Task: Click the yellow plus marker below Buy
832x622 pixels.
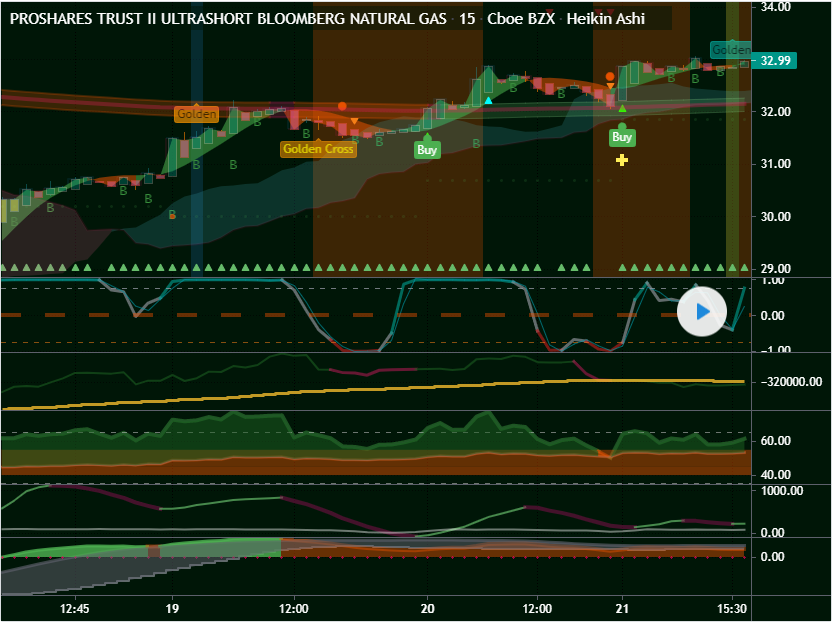Action: (x=621, y=160)
